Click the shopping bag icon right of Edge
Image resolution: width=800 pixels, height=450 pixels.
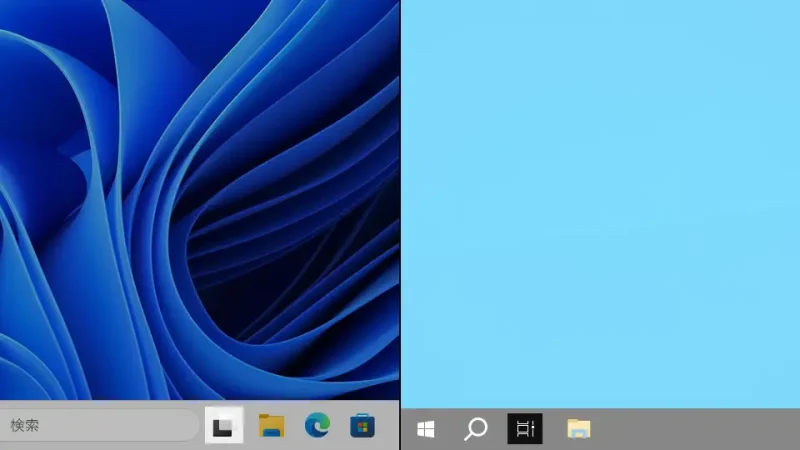tap(363, 427)
